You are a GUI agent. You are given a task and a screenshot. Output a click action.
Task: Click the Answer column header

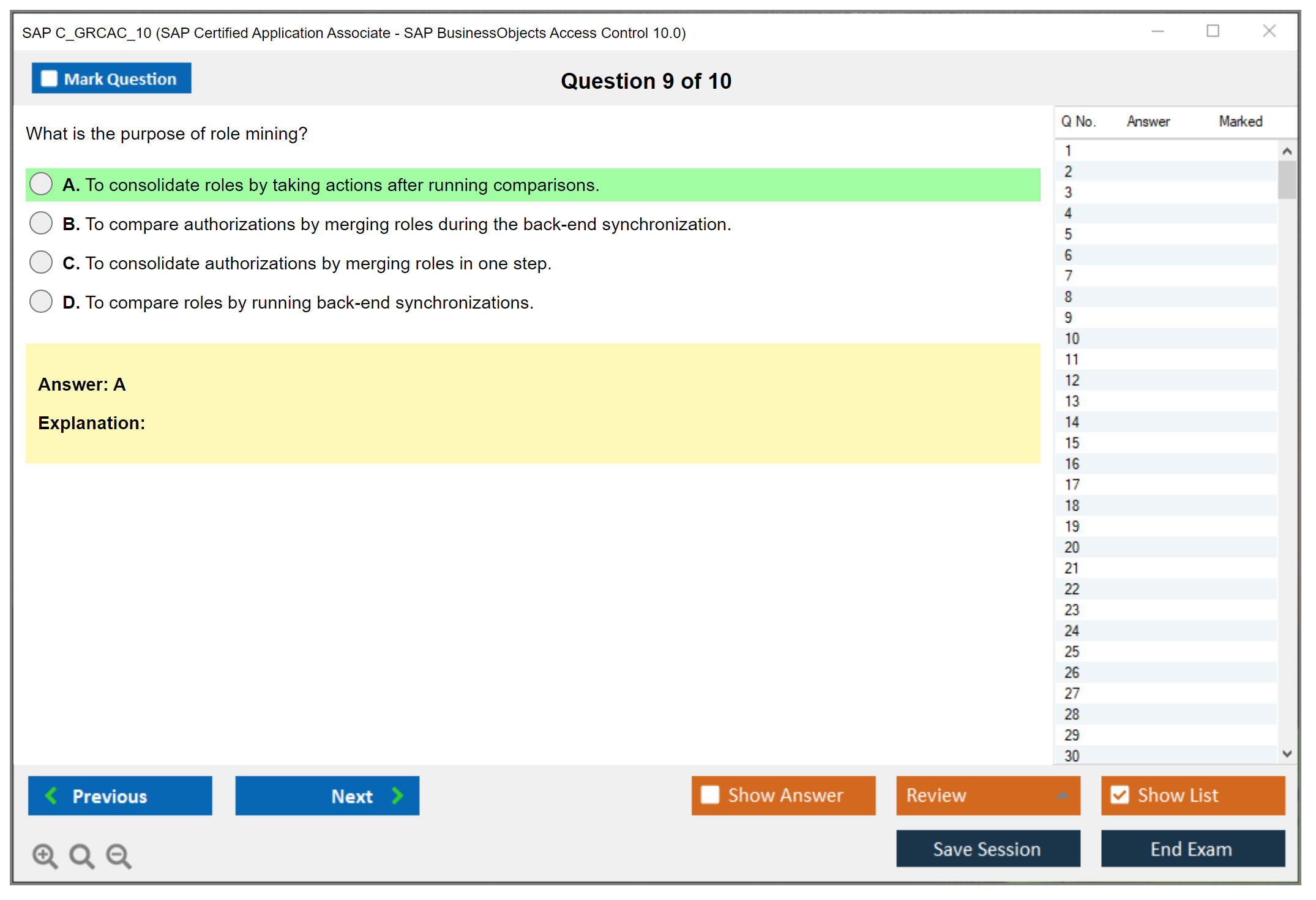click(1148, 121)
